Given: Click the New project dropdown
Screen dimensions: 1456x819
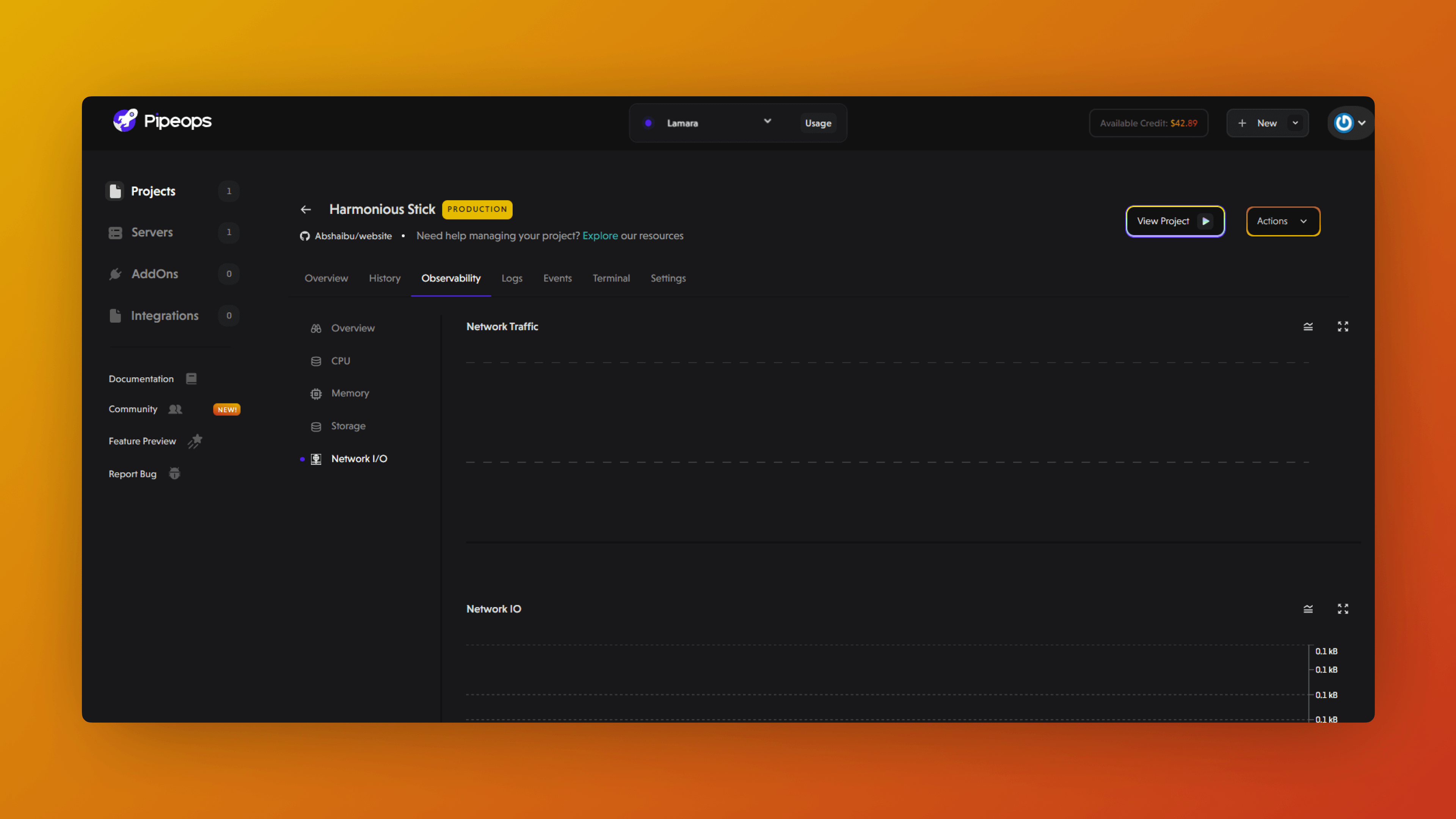Looking at the screenshot, I should [x=1294, y=122].
